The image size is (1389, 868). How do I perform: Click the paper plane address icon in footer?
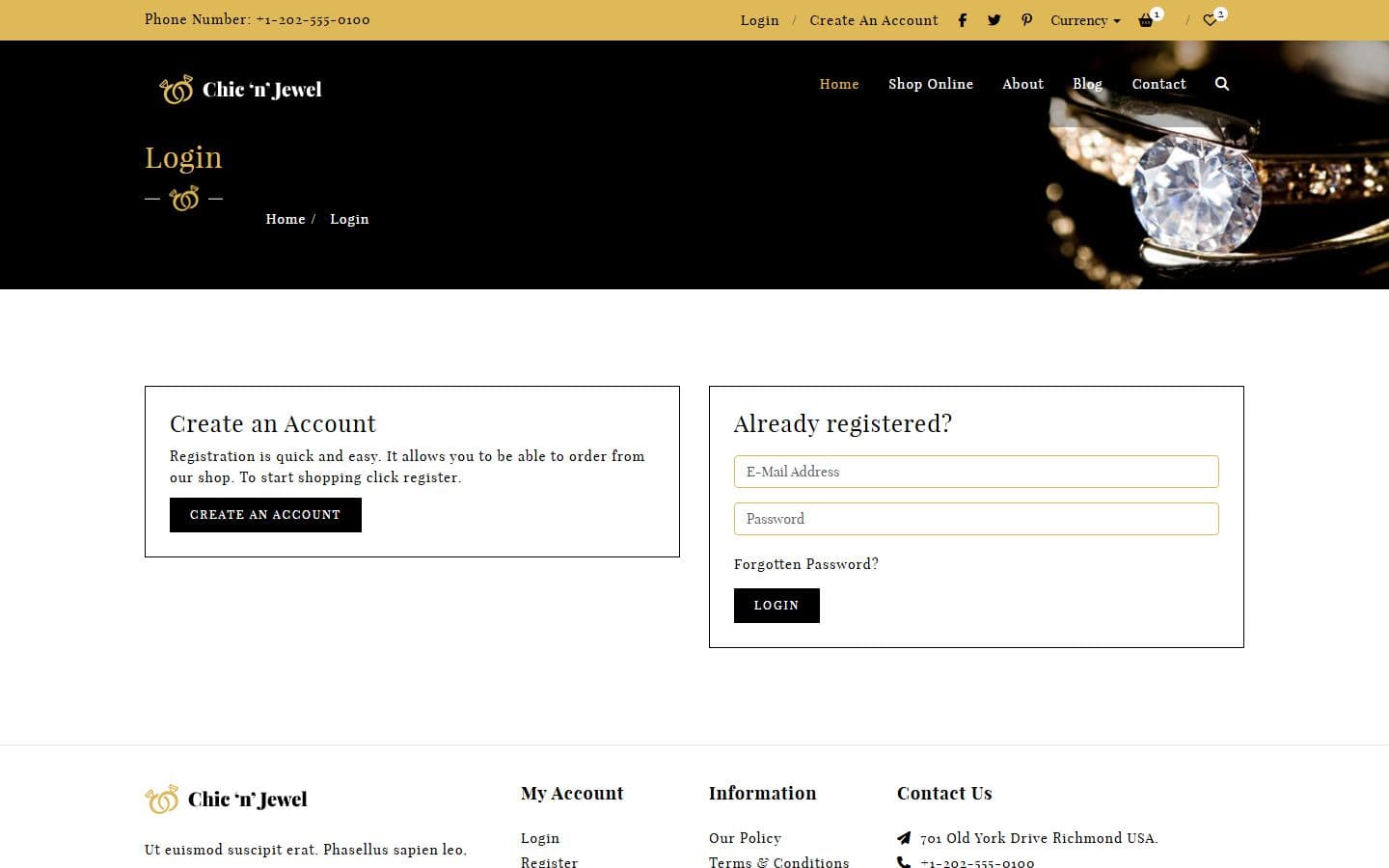904,838
